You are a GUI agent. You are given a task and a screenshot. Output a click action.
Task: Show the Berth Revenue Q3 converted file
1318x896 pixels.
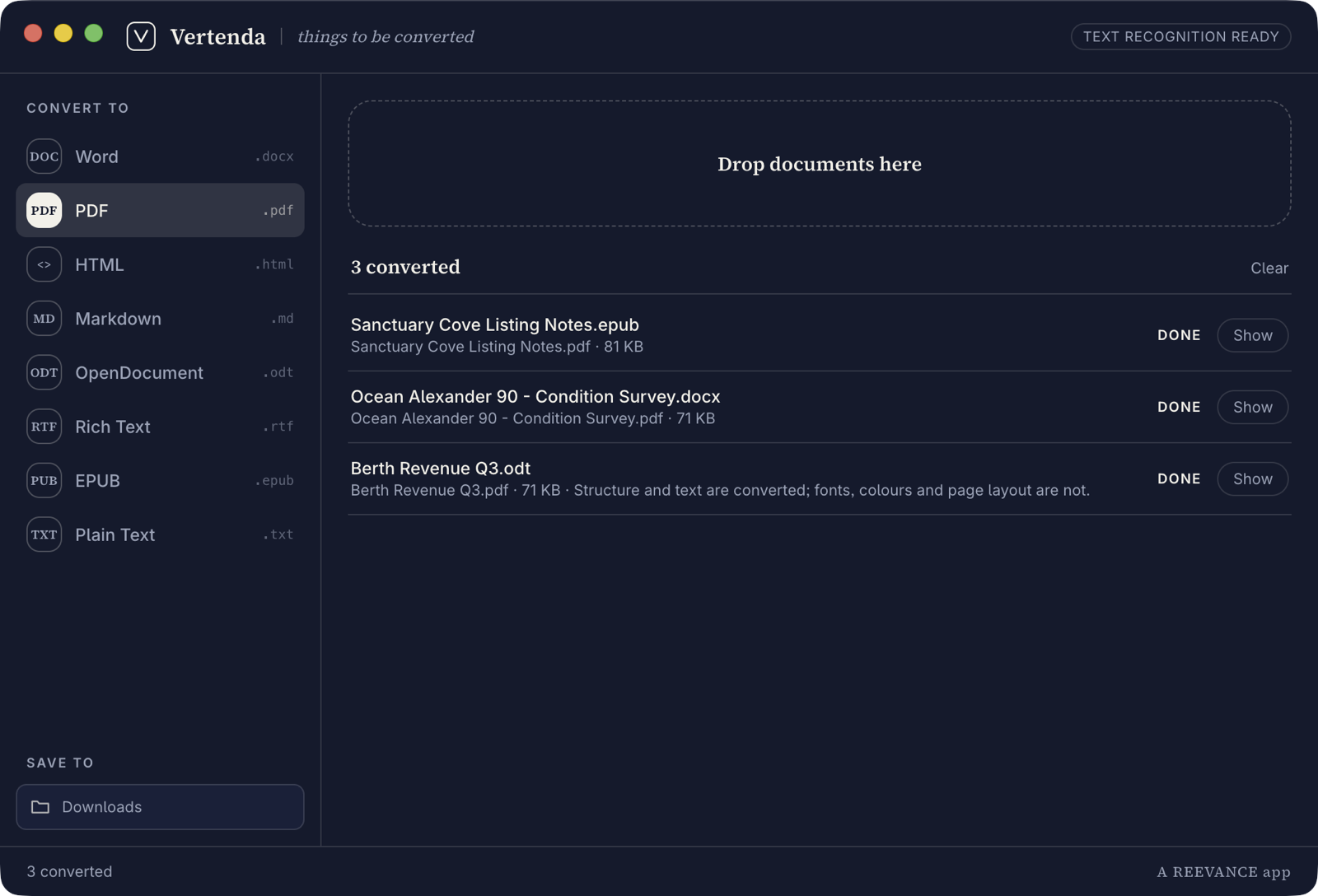[x=1252, y=478]
